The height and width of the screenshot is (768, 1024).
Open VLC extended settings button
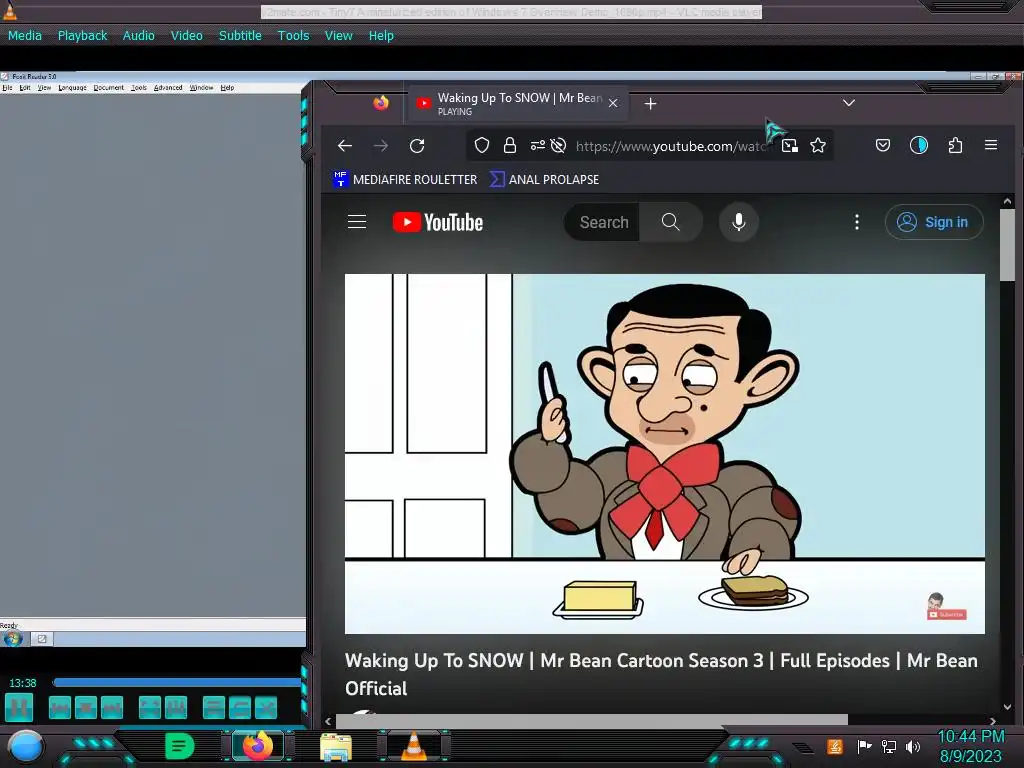coord(176,707)
